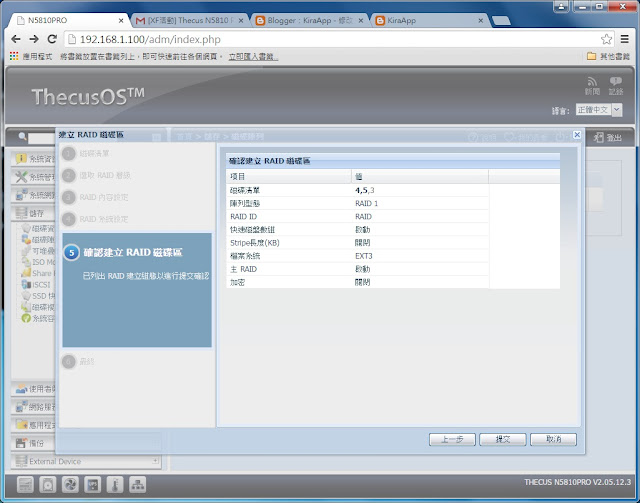Viewport: 640px width, 503px height.
Task: Click the RAID status icon in bottom bar
Action: (x=25, y=485)
